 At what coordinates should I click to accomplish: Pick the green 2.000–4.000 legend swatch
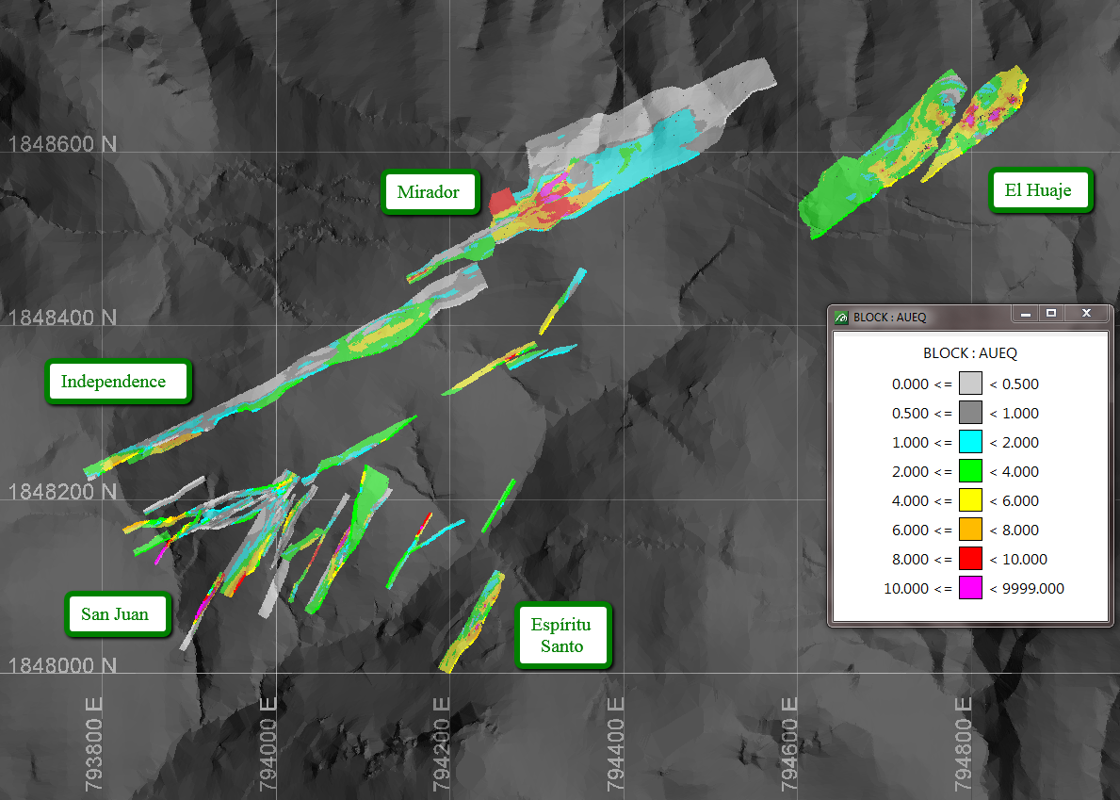pyautogui.click(x=970, y=471)
